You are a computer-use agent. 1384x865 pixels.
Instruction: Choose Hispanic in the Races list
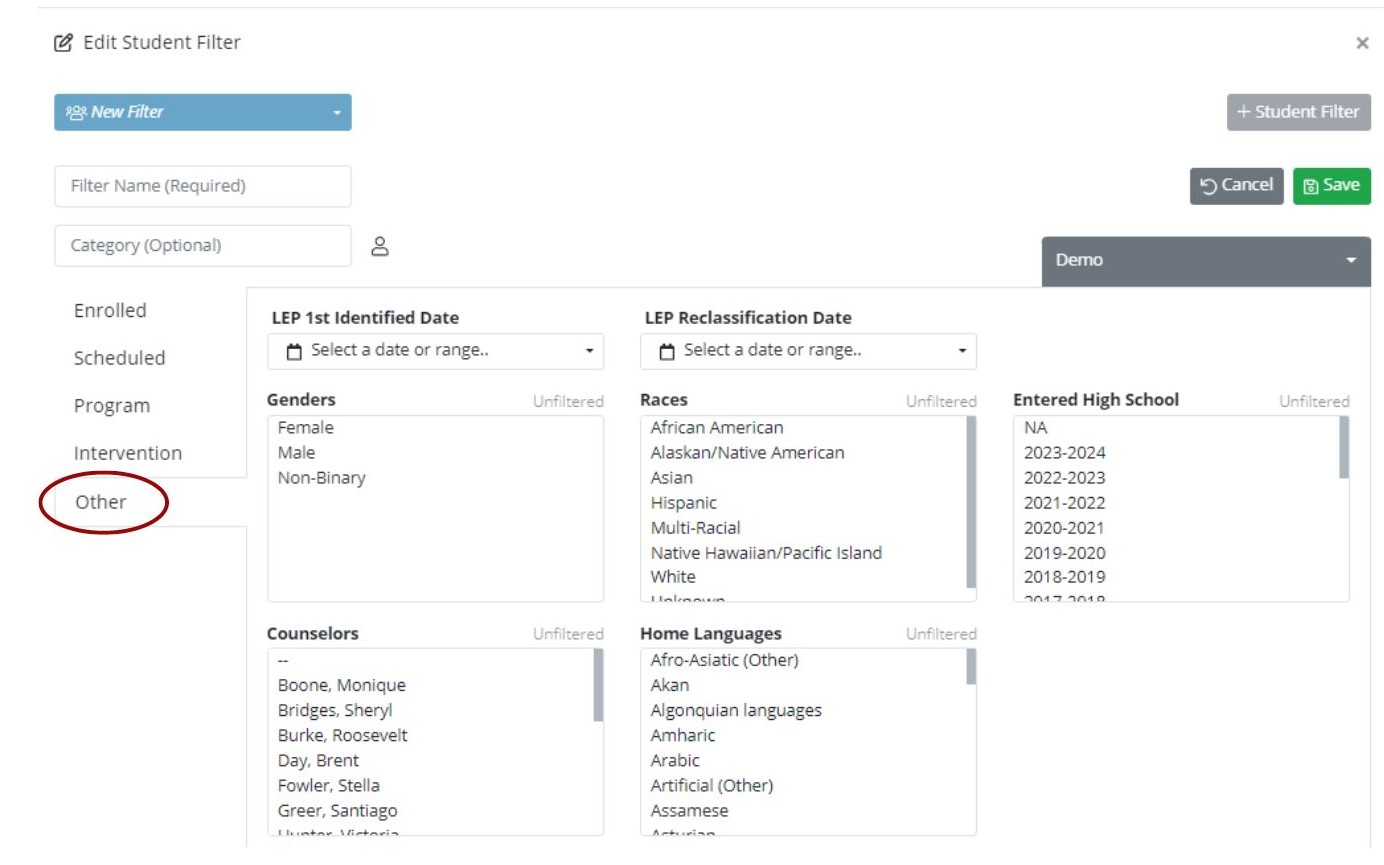(x=683, y=503)
